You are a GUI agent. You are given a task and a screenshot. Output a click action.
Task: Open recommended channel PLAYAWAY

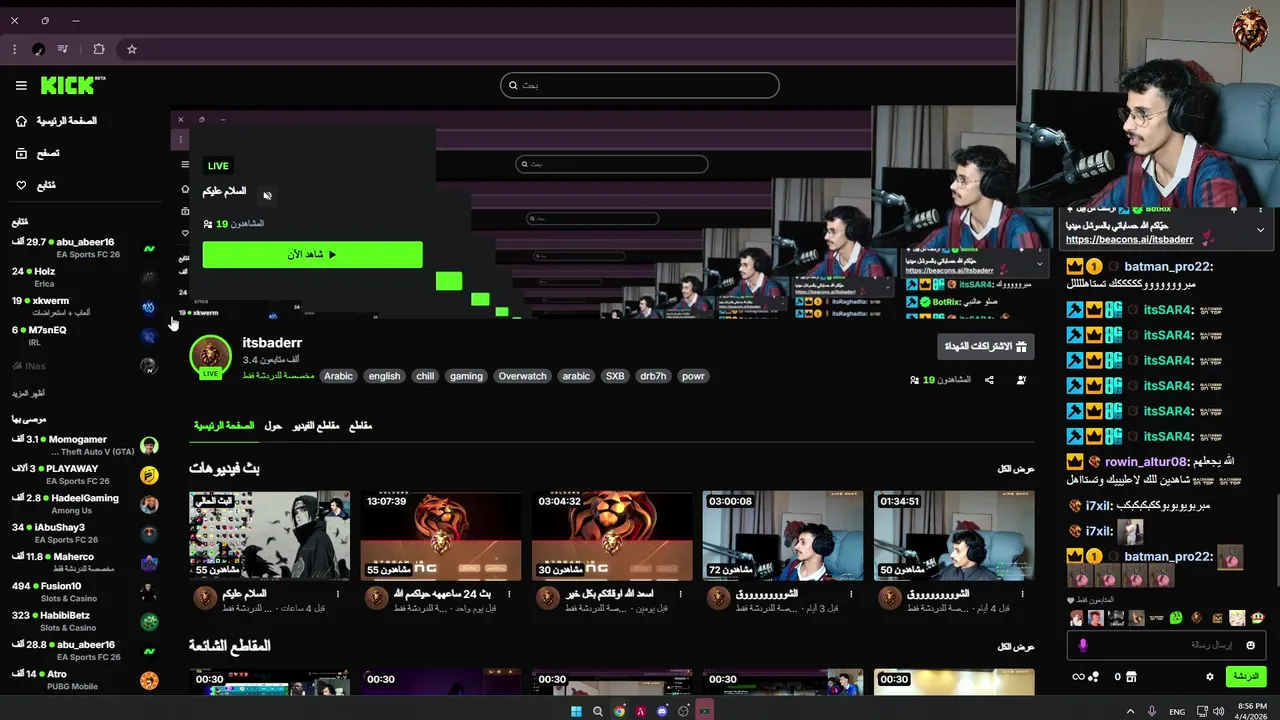[85, 474]
